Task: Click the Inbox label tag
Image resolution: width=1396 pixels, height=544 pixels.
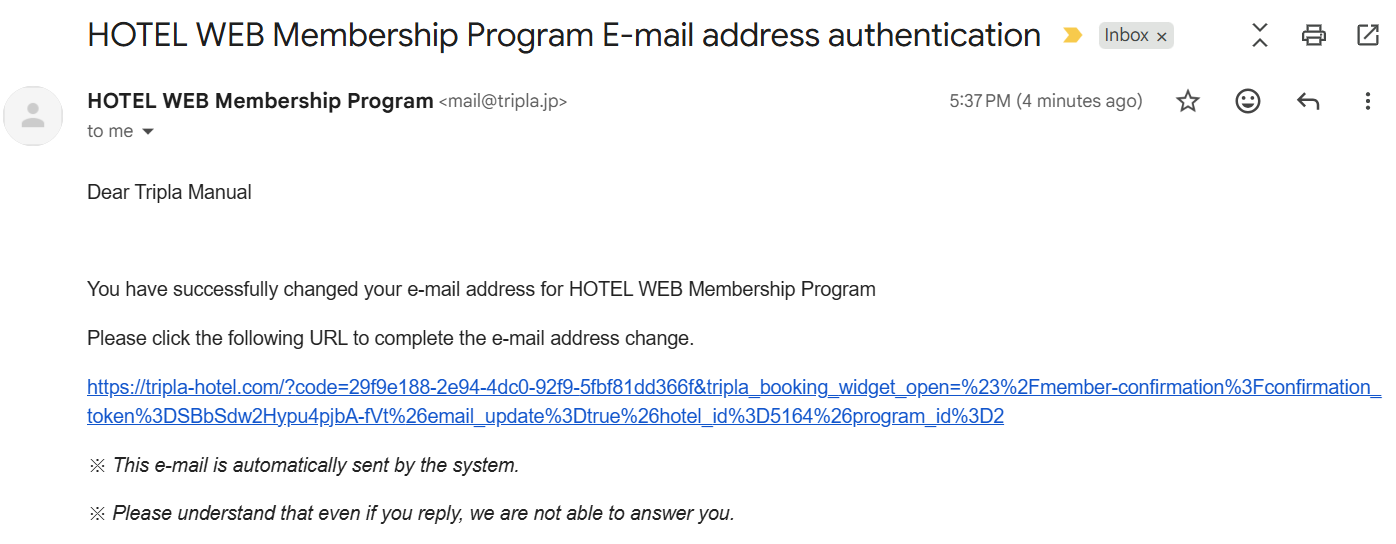Action: [1126, 36]
